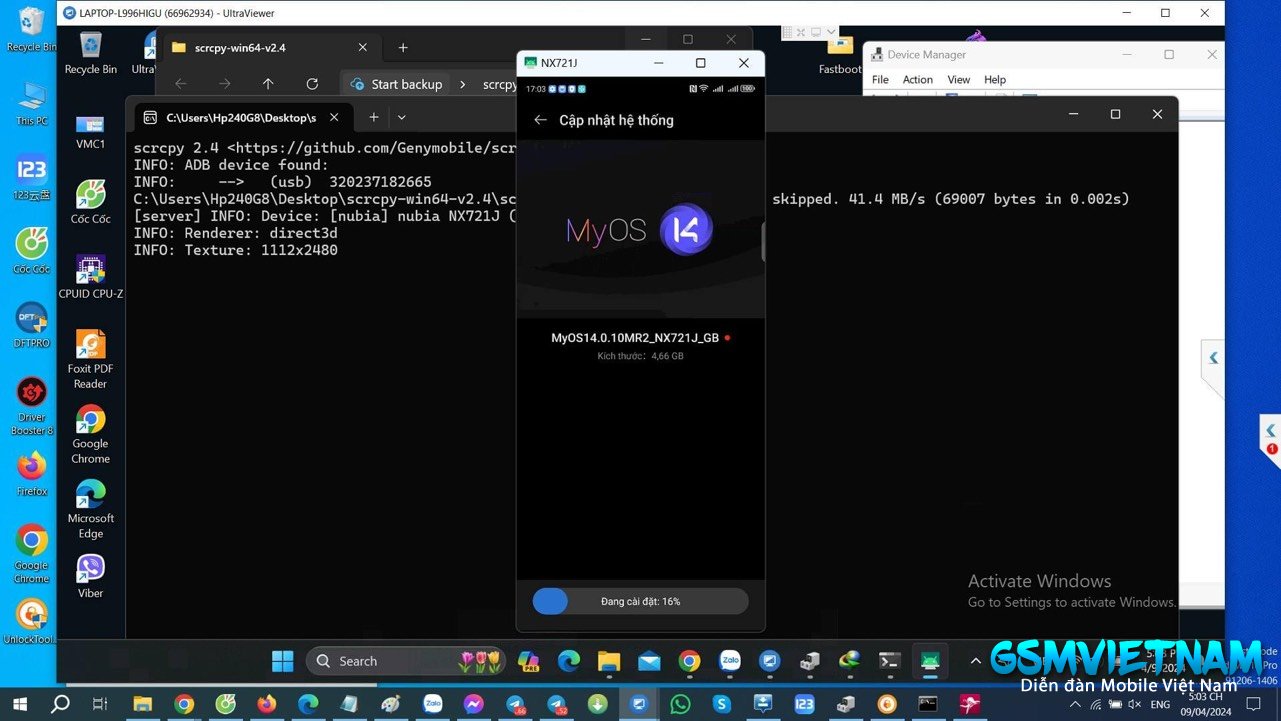Open Task View on local taskbar

click(x=100, y=704)
